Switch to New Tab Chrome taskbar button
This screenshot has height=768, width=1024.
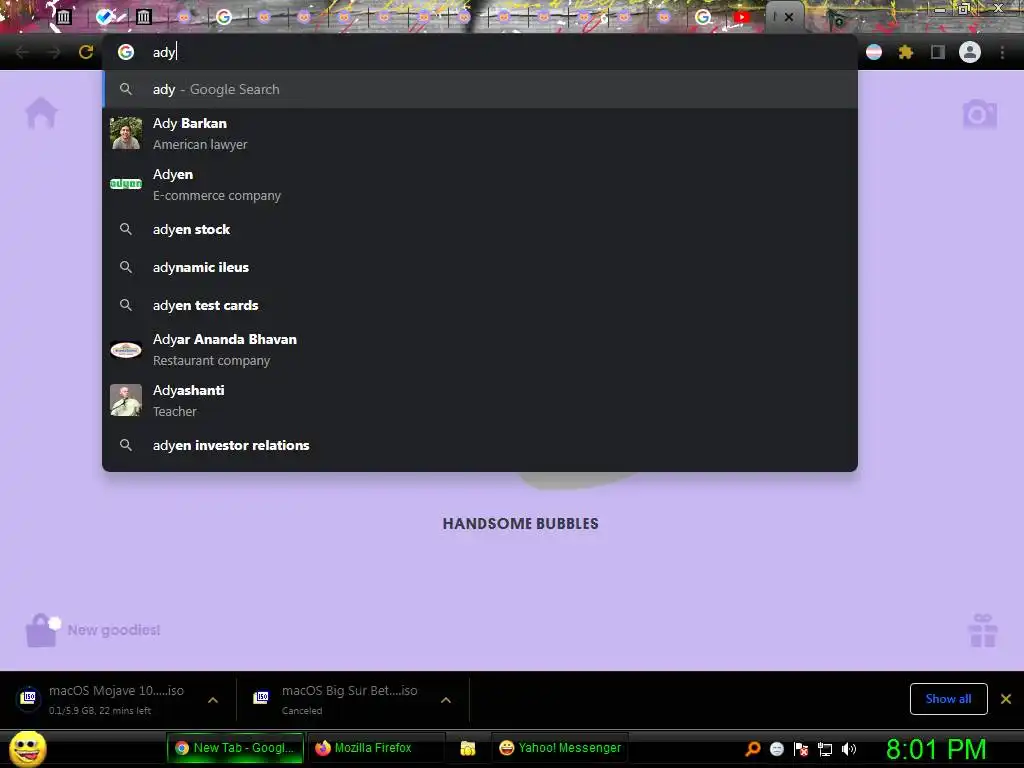coord(236,748)
